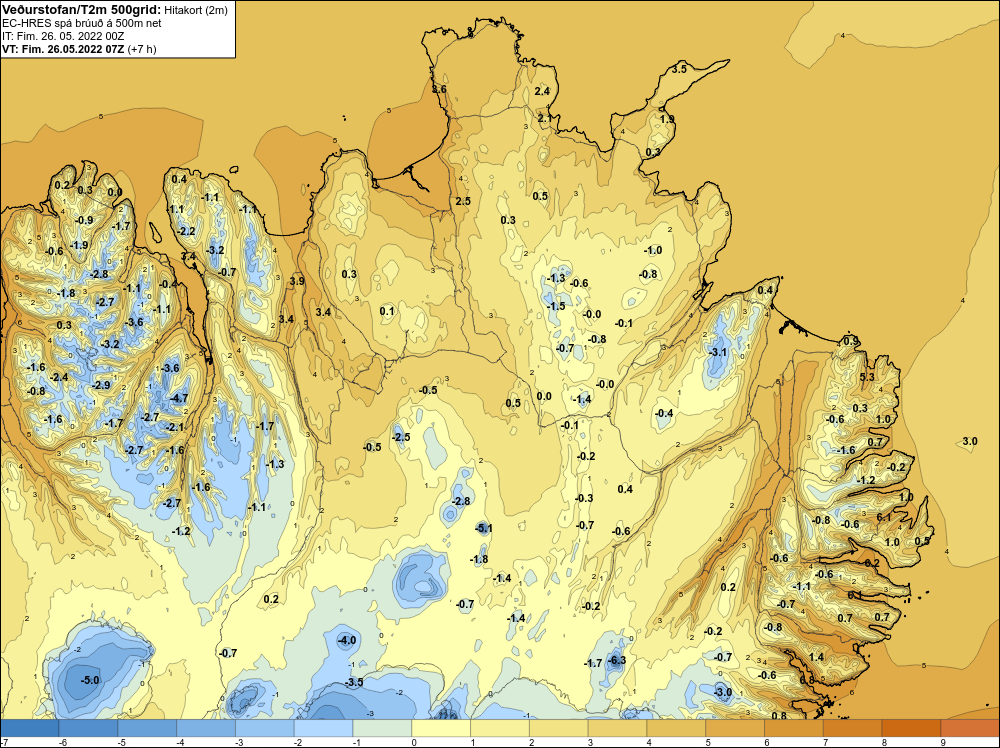The height and width of the screenshot is (748, 1000).
Task: Select the 0 to 1 pale yellow legend band
Action: [441, 728]
